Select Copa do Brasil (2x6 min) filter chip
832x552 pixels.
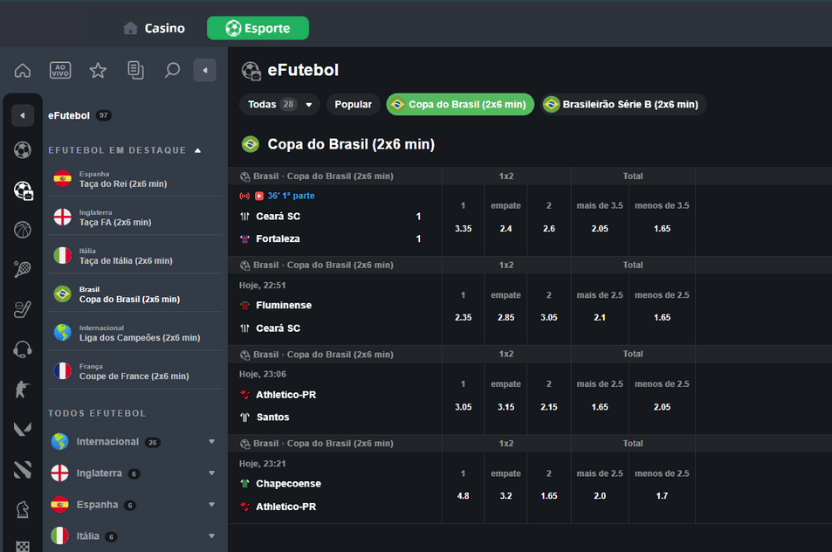(460, 105)
